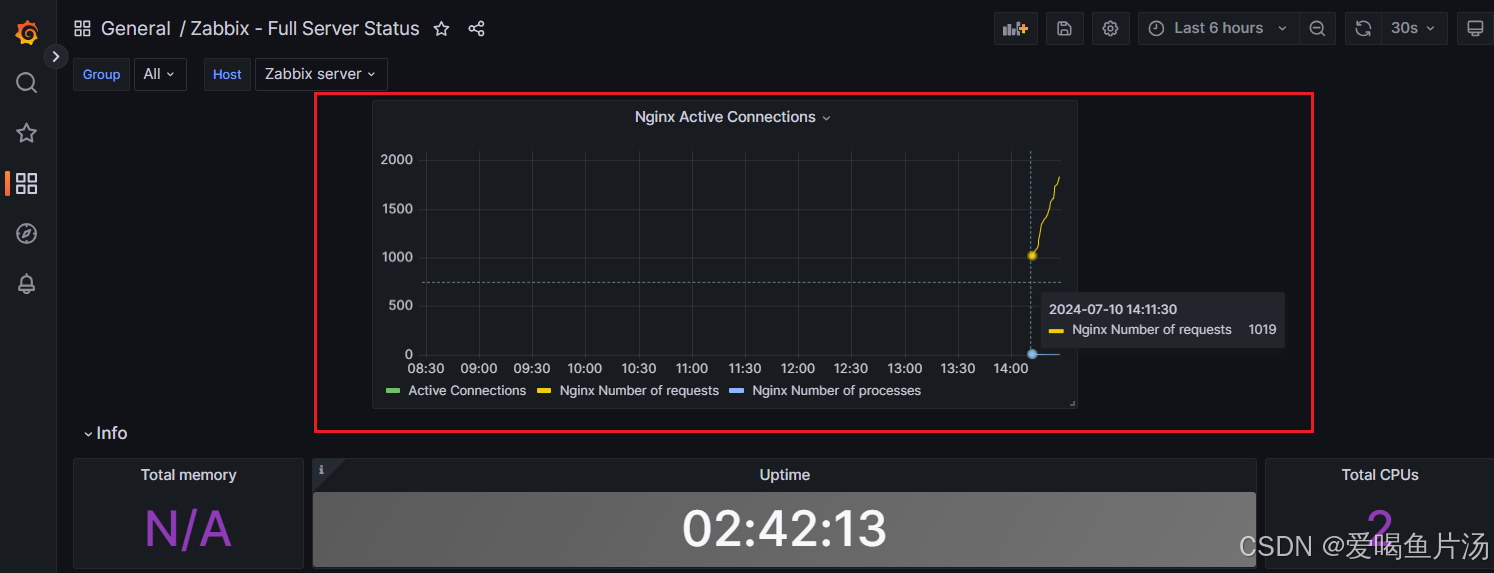1494x573 pixels.
Task: Click the N/A total memory value
Action: (x=188, y=528)
